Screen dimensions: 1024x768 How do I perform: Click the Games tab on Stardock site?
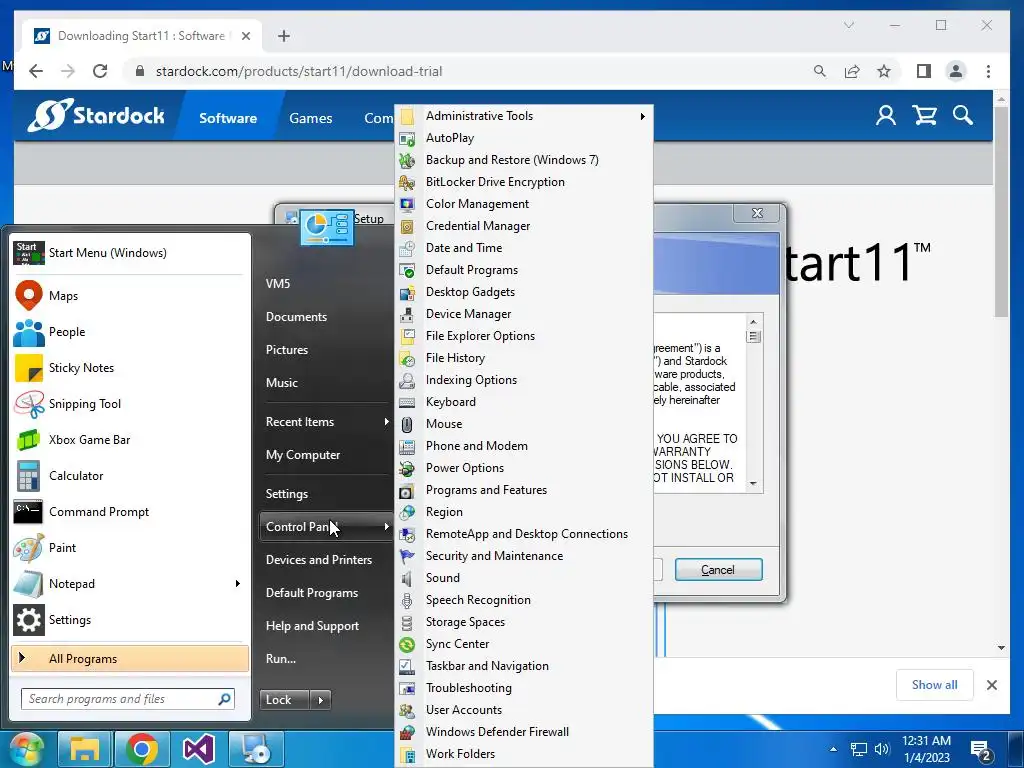point(311,118)
